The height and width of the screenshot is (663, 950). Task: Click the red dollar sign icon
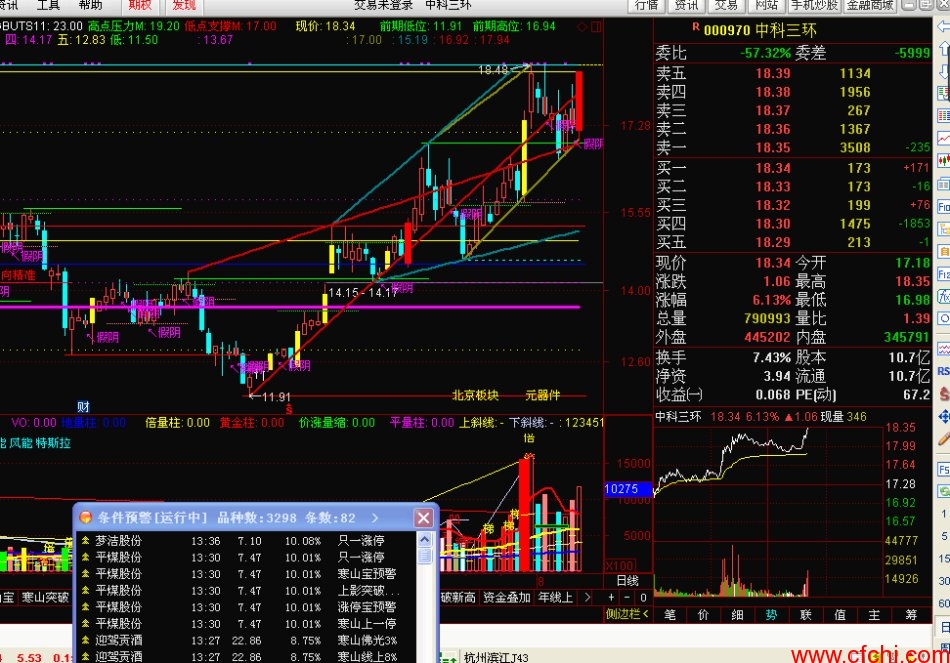[x=943, y=394]
